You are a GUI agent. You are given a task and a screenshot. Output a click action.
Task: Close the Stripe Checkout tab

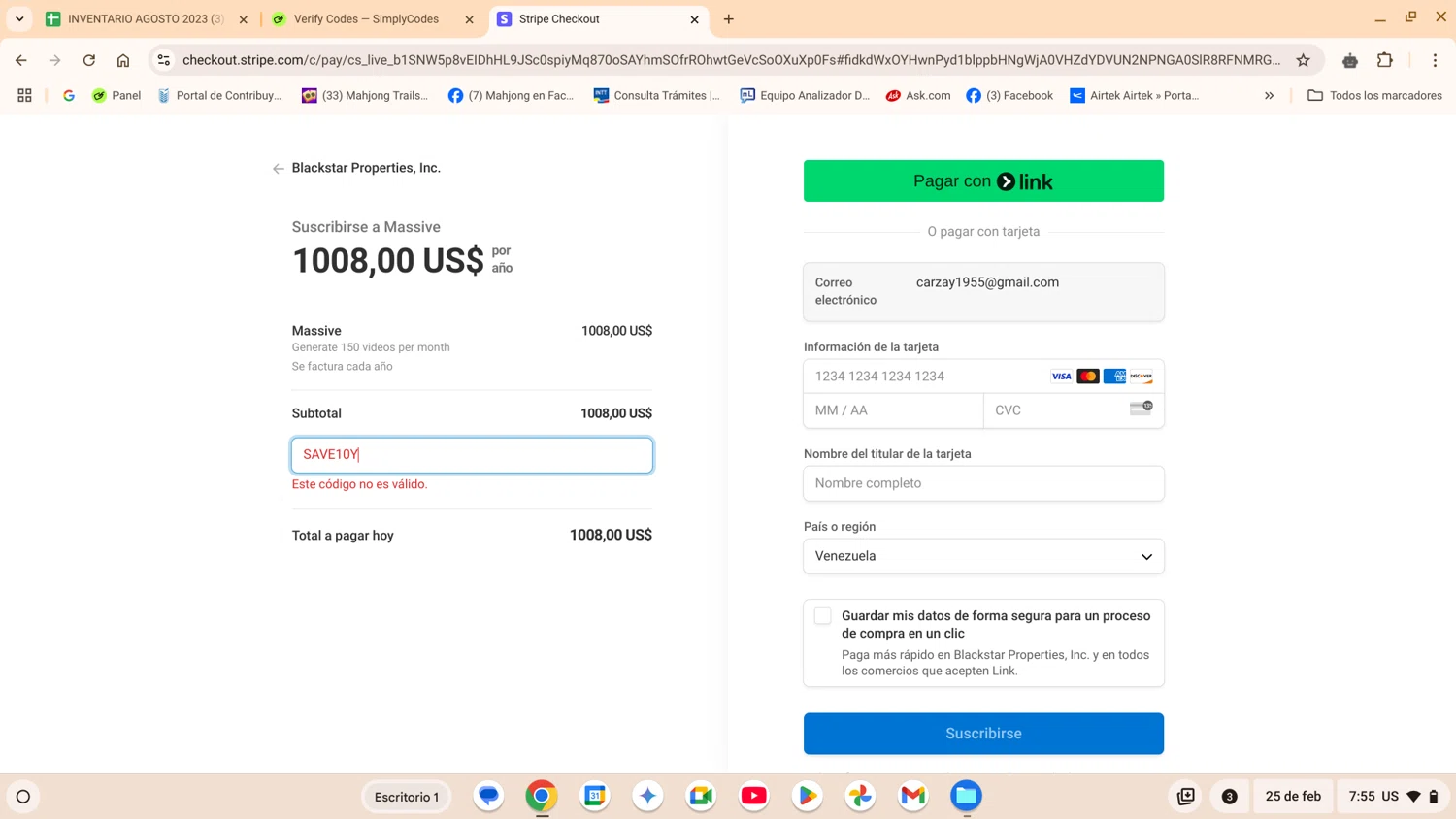(695, 19)
